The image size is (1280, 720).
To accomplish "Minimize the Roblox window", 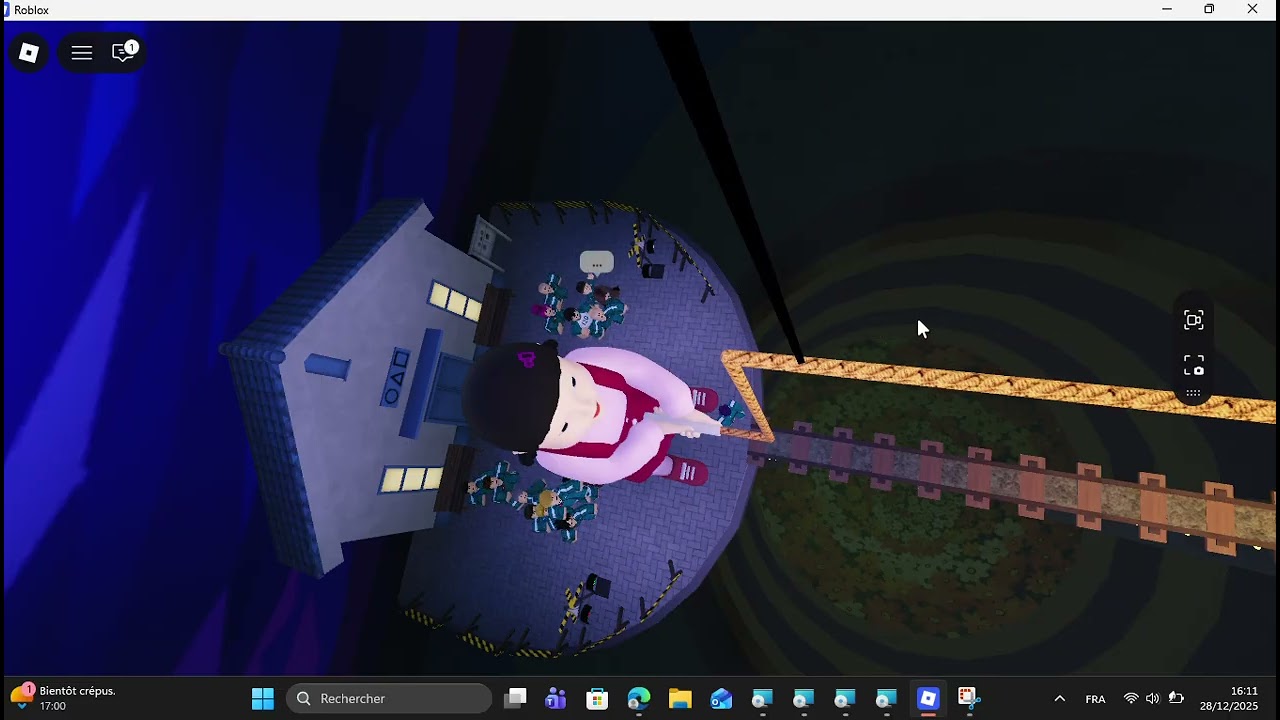I will [x=1166, y=9].
